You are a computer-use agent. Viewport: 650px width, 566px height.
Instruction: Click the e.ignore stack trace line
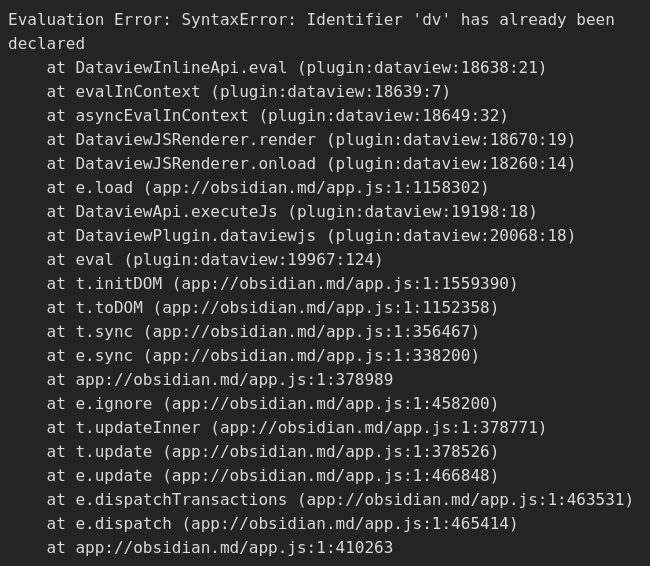(x=272, y=404)
